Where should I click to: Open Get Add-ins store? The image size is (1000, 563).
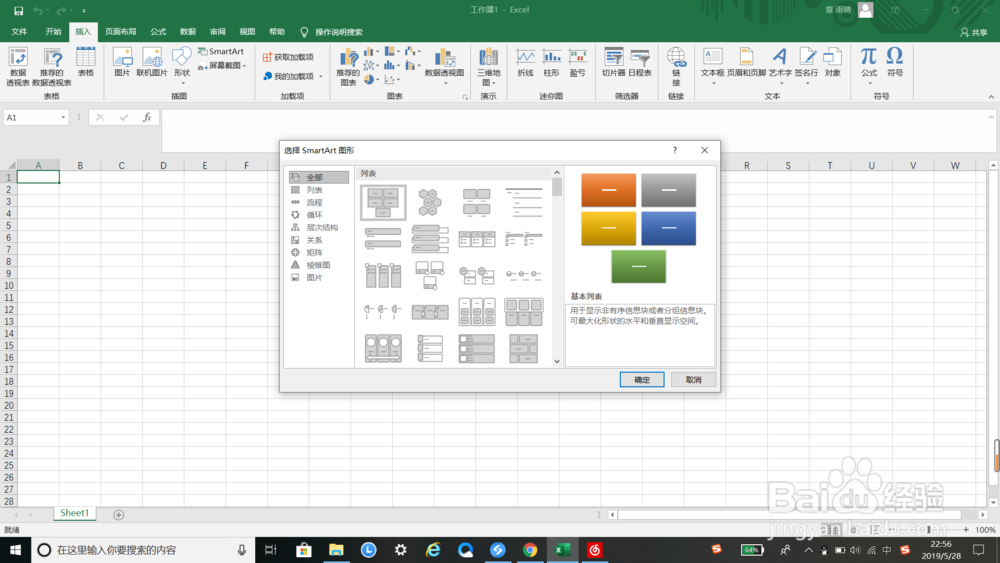click(x=288, y=57)
